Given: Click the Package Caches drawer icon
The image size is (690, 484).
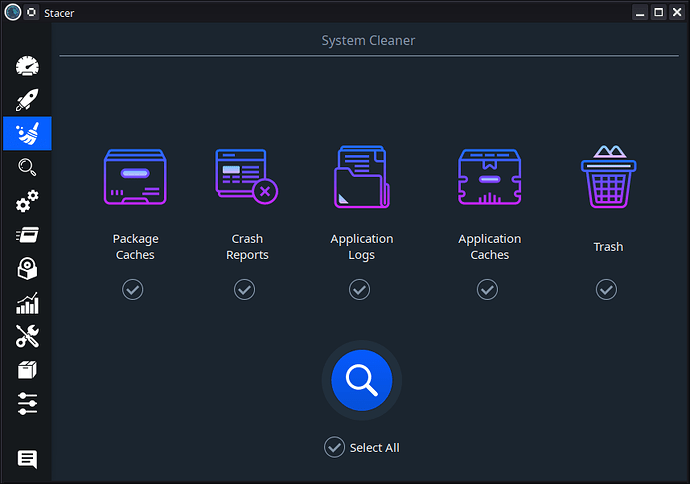Looking at the screenshot, I should [x=135, y=177].
